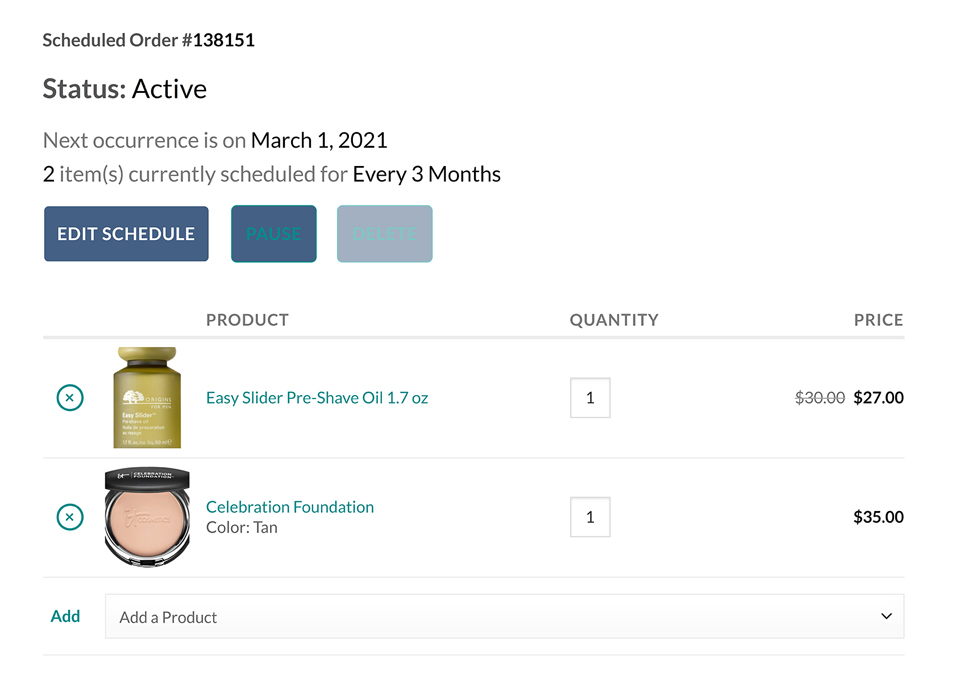Pause the scheduled order
The width and height of the screenshot is (960, 681).
(x=274, y=234)
